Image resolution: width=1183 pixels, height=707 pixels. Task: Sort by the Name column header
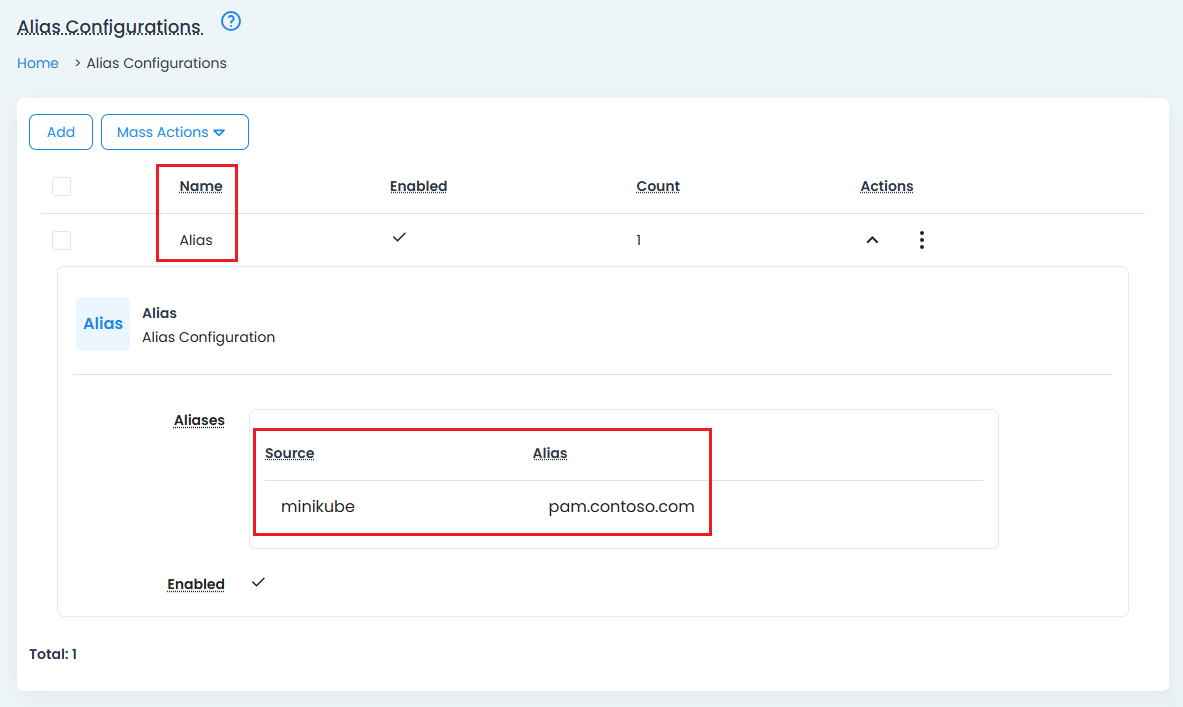point(201,186)
